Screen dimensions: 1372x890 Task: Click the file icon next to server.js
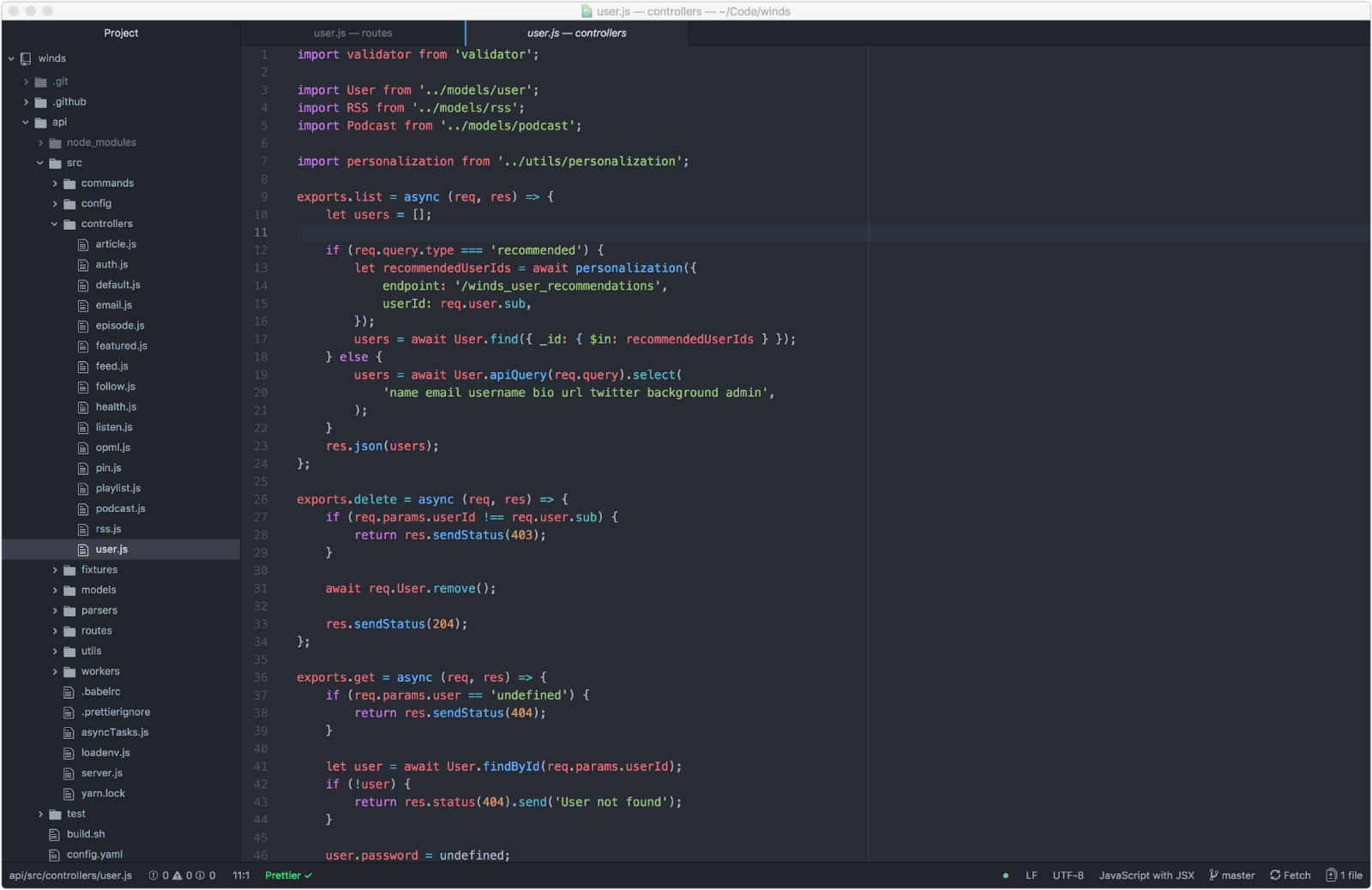point(69,773)
